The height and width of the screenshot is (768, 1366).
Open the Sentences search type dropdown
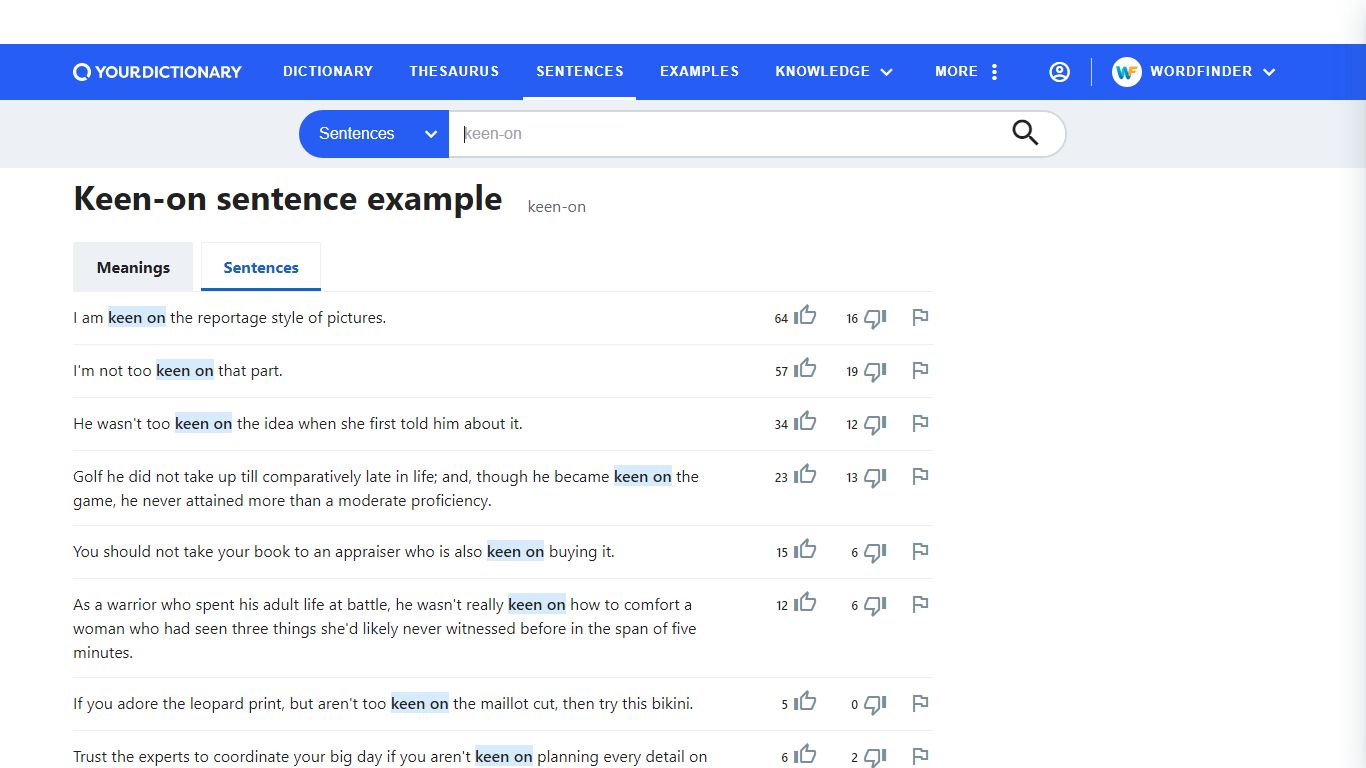click(374, 134)
